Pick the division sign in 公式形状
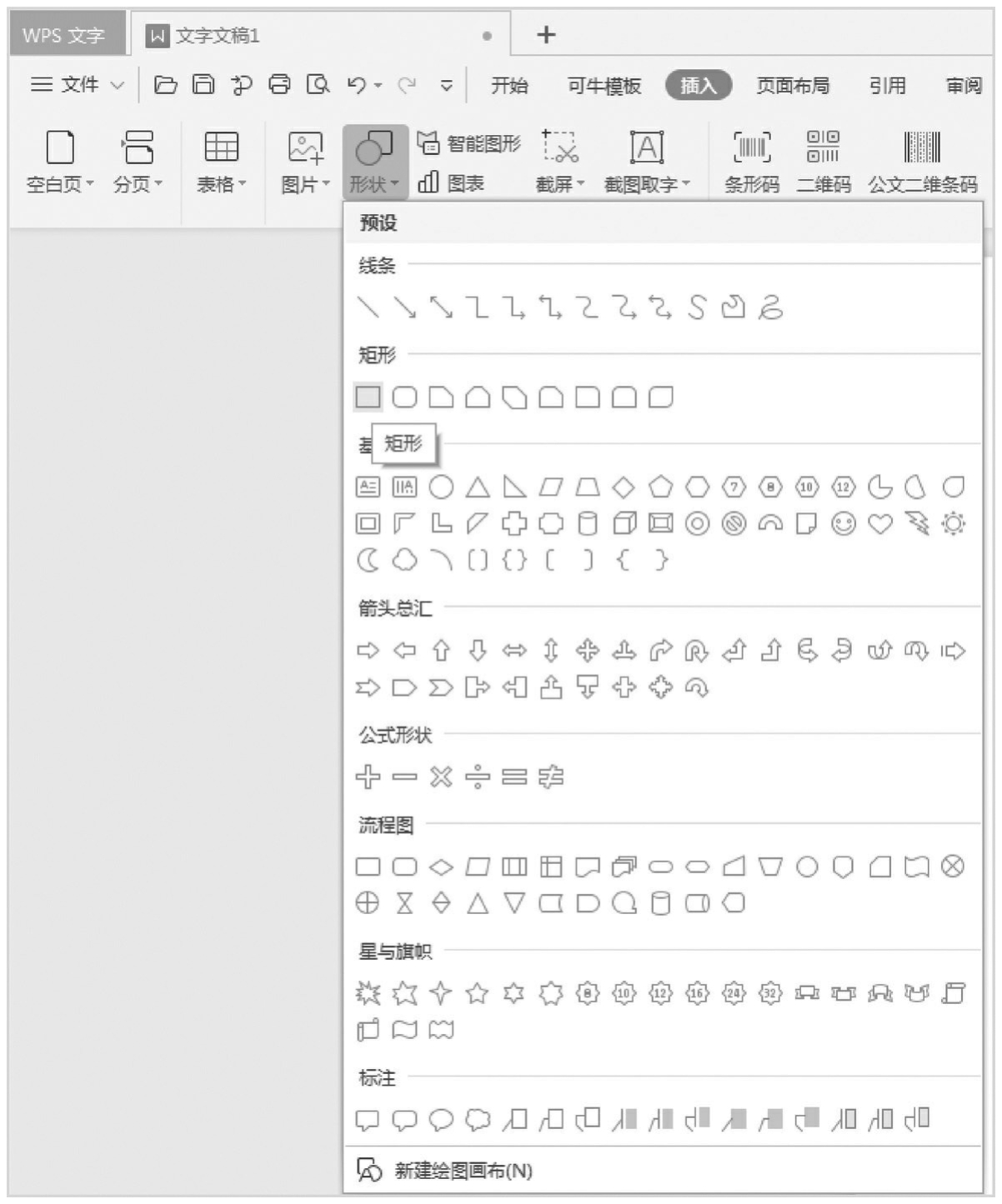The width and height of the screenshot is (1002, 1204). [x=478, y=777]
